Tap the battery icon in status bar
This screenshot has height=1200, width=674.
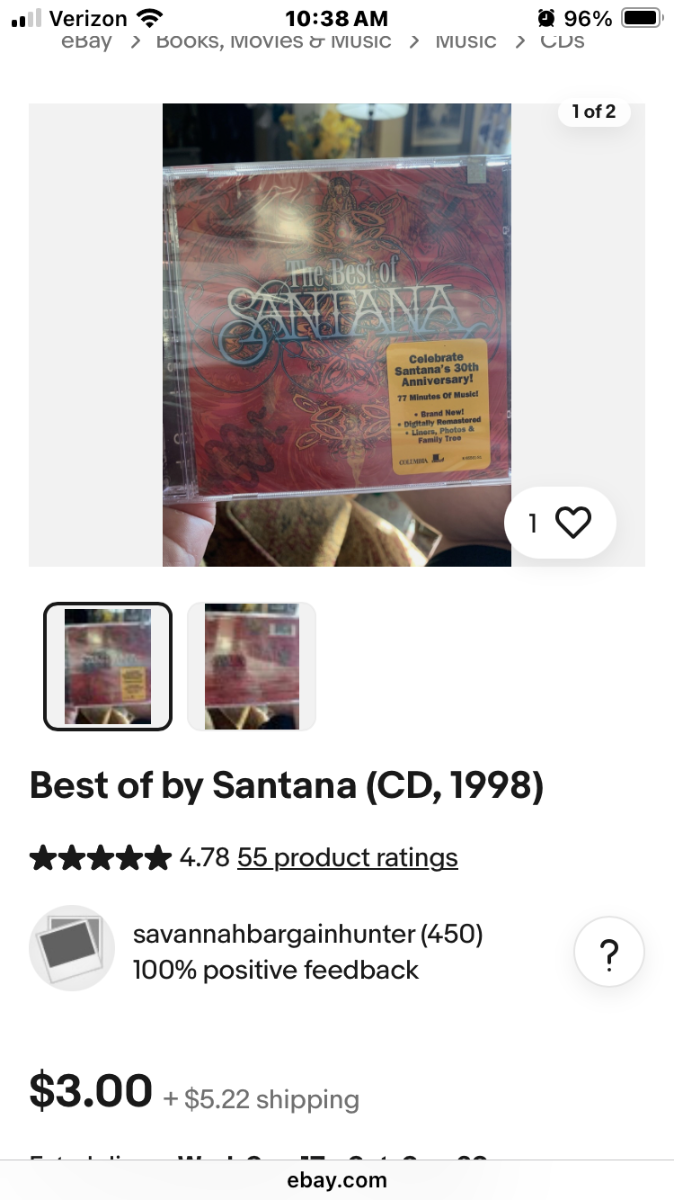coord(642,18)
